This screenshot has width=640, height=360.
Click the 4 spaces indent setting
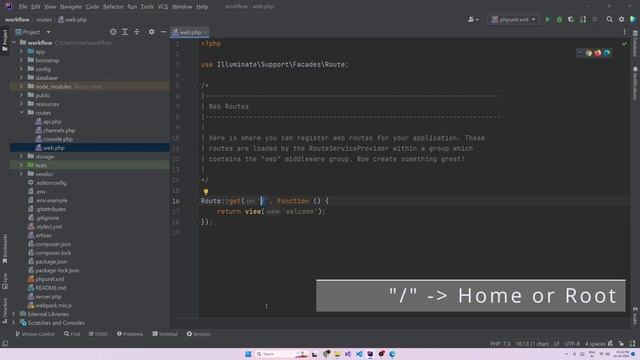tap(595, 344)
